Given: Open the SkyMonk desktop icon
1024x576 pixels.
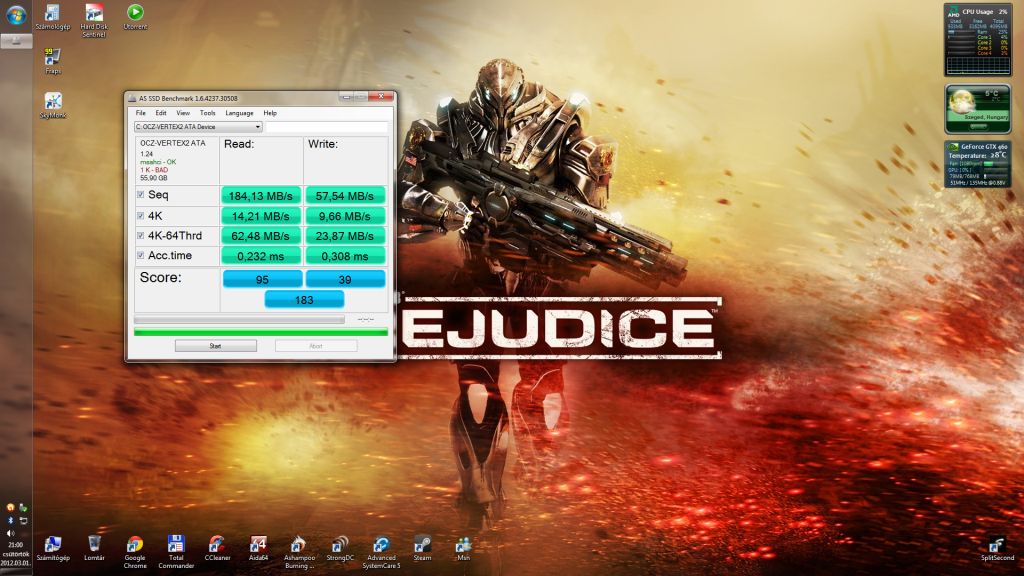Looking at the screenshot, I should pos(53,105).
